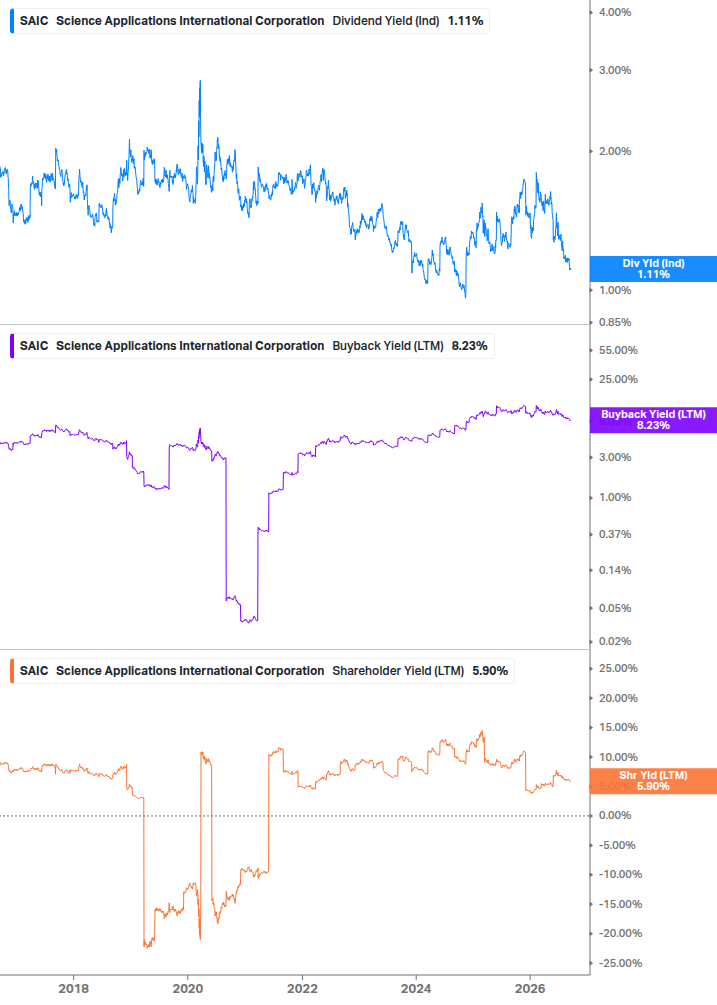Screen dimensions: 717x1005
Task: Click the 4.00% dividend axis label
Action: [615, 12]
